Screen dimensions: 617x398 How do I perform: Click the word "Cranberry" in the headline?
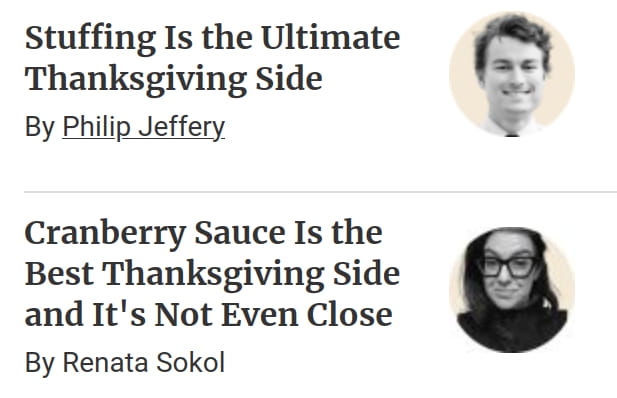tap(105, 235)
